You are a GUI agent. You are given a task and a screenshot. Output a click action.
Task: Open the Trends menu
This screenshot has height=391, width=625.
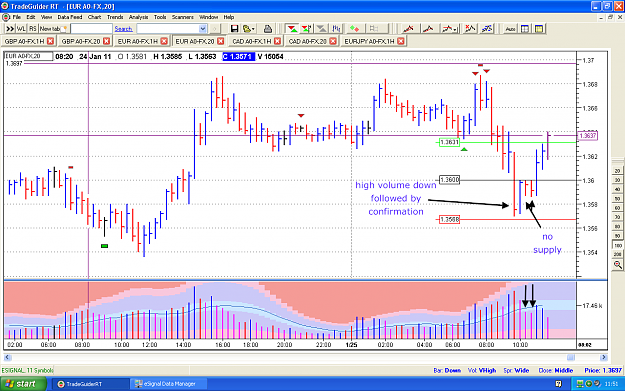coord(115,17)
